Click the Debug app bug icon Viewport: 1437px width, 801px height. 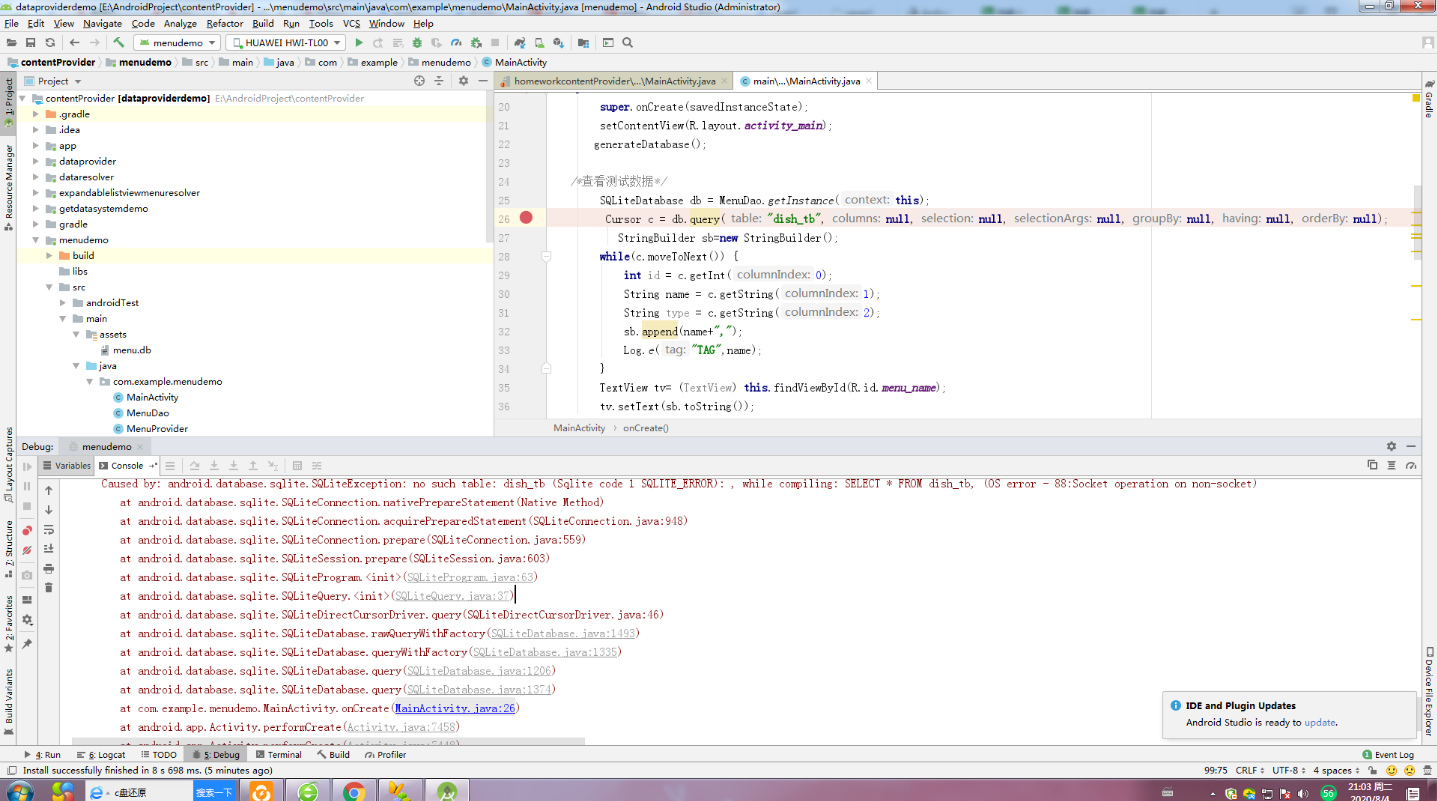coord(417,43)
